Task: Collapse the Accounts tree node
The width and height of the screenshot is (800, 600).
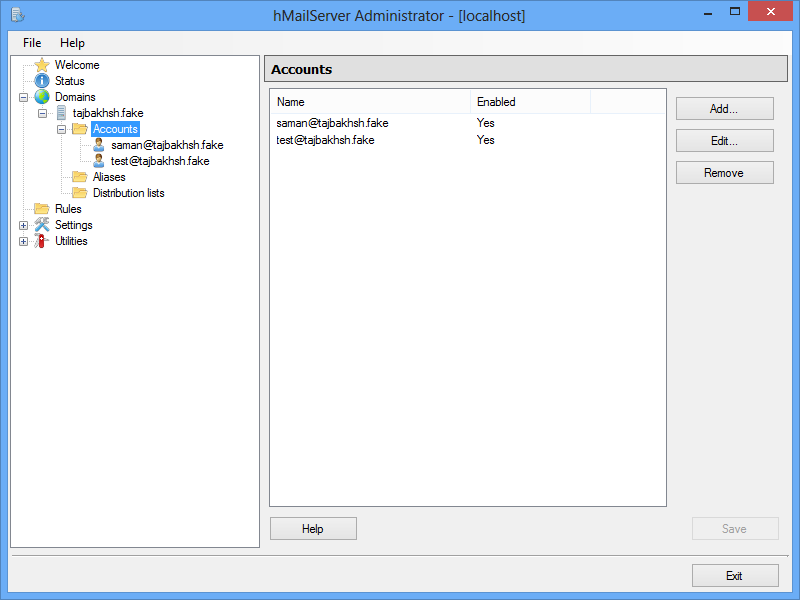Action: pyautogui.click(x=61, y=129)
